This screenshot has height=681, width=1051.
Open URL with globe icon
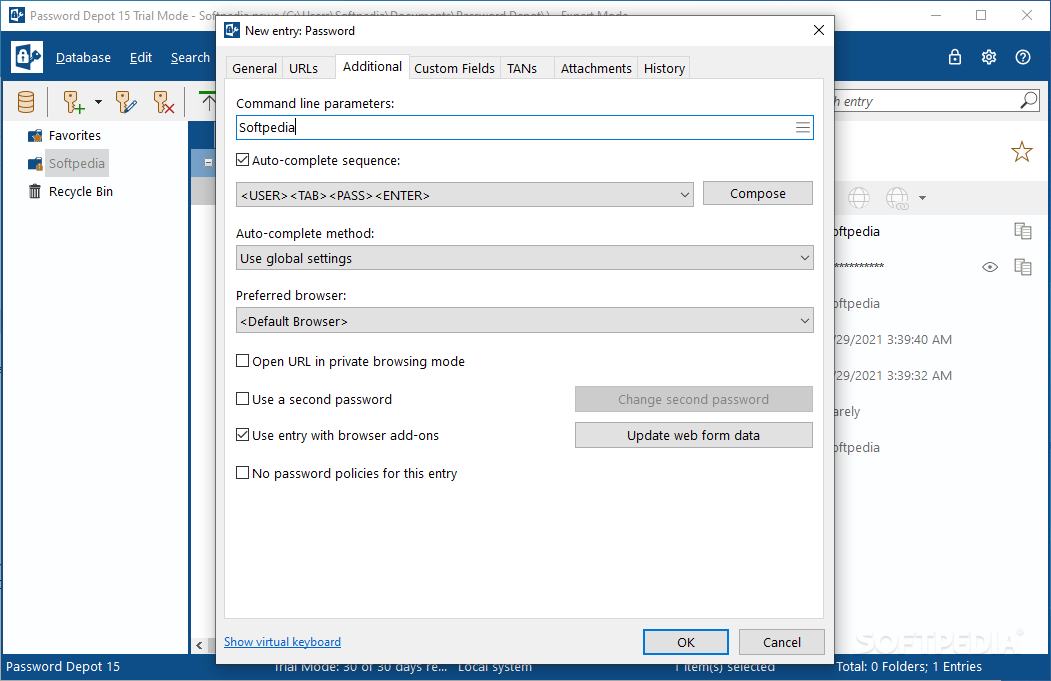click(x=859, y=198)
